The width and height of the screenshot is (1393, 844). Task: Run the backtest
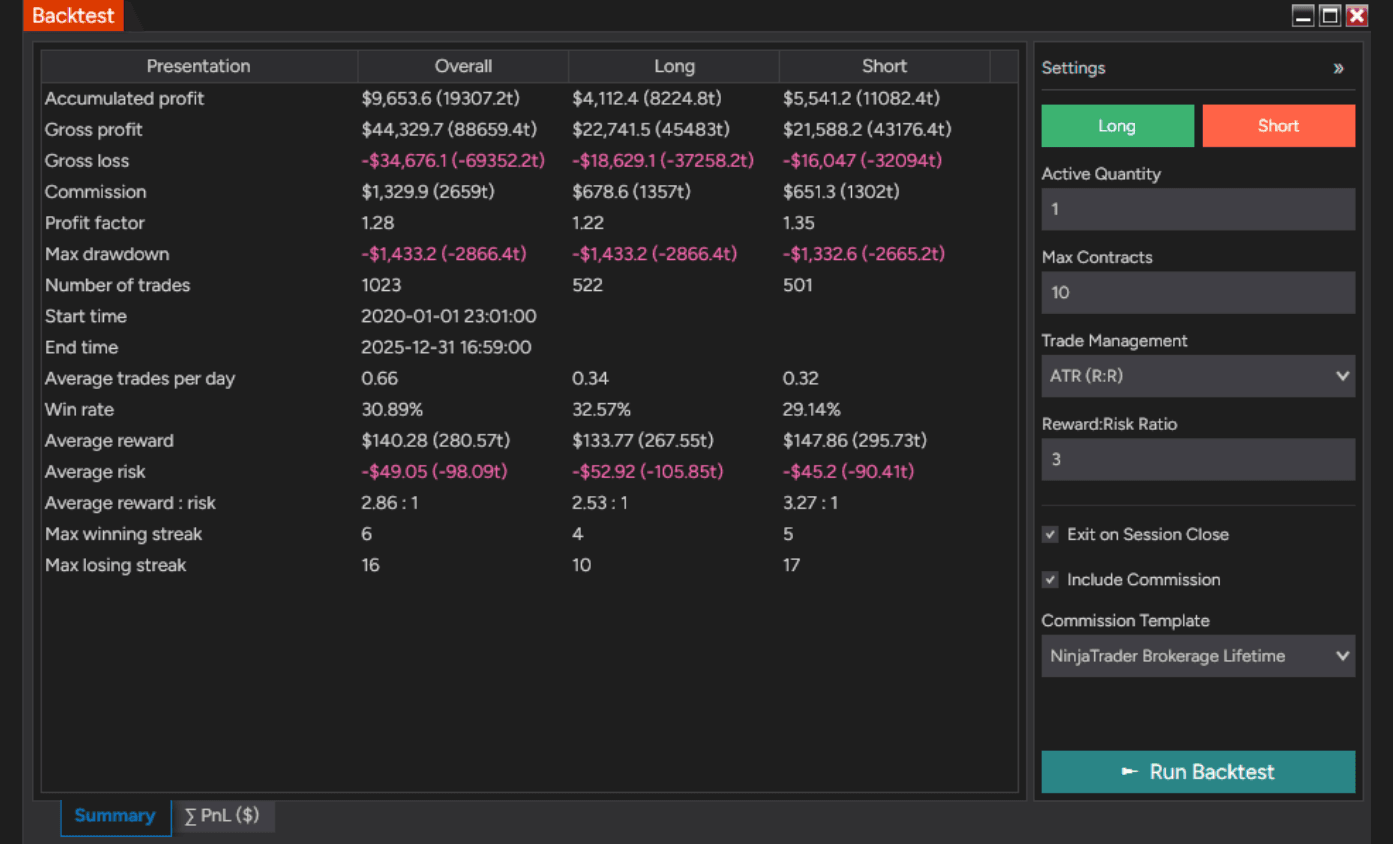(1198, 772)
